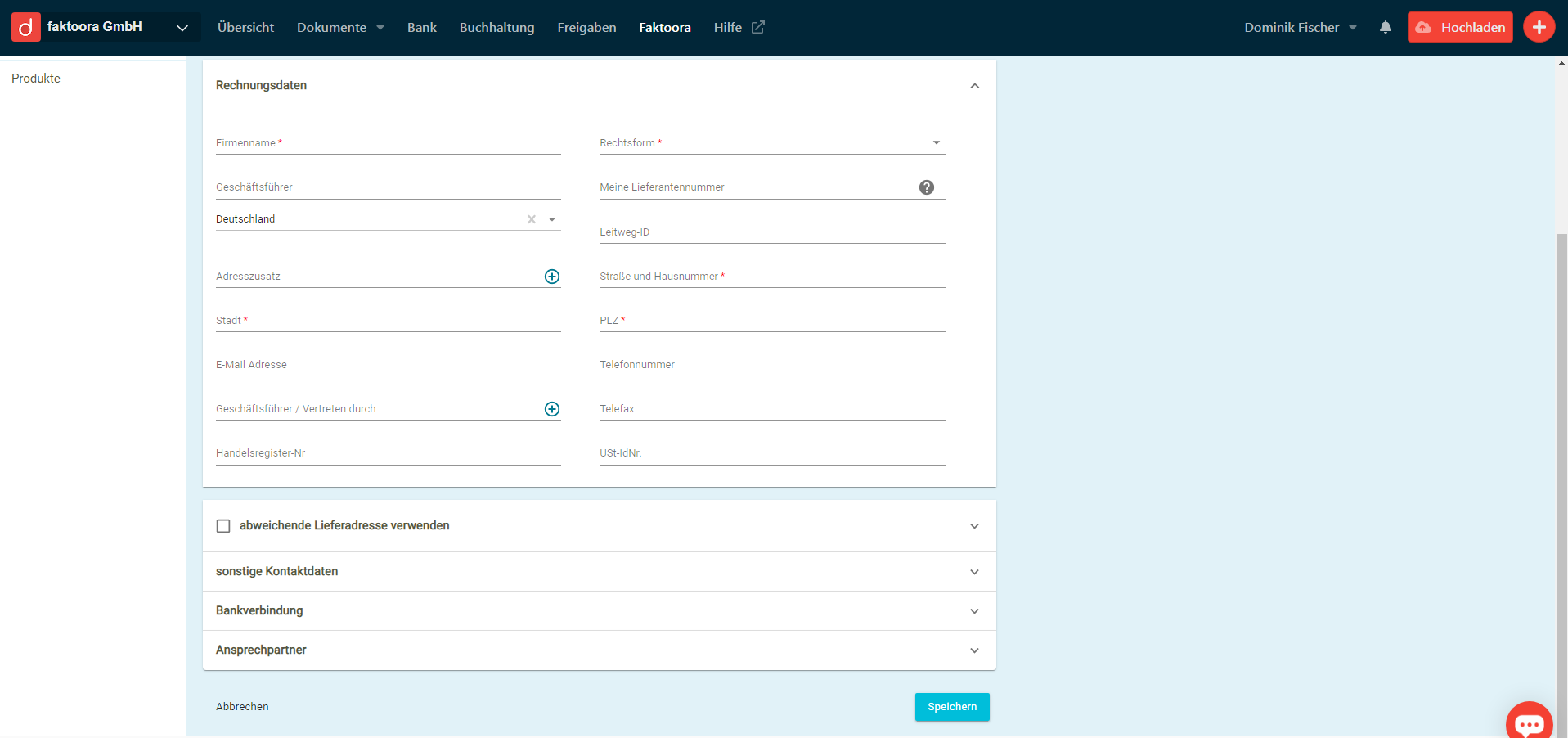Click the red plus button in header

tap(1538, 27)
